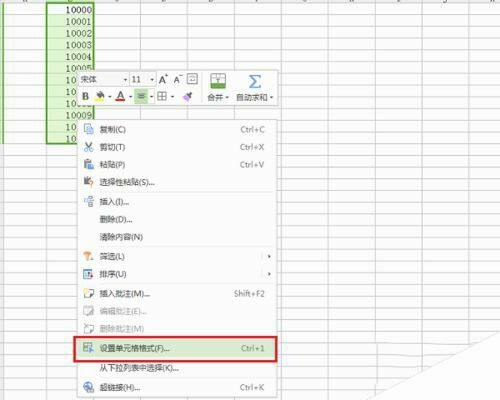Click the sort icon beside 排序(U)
The width and height of the screenshot is (500, 400).
(x=88, y=274)
